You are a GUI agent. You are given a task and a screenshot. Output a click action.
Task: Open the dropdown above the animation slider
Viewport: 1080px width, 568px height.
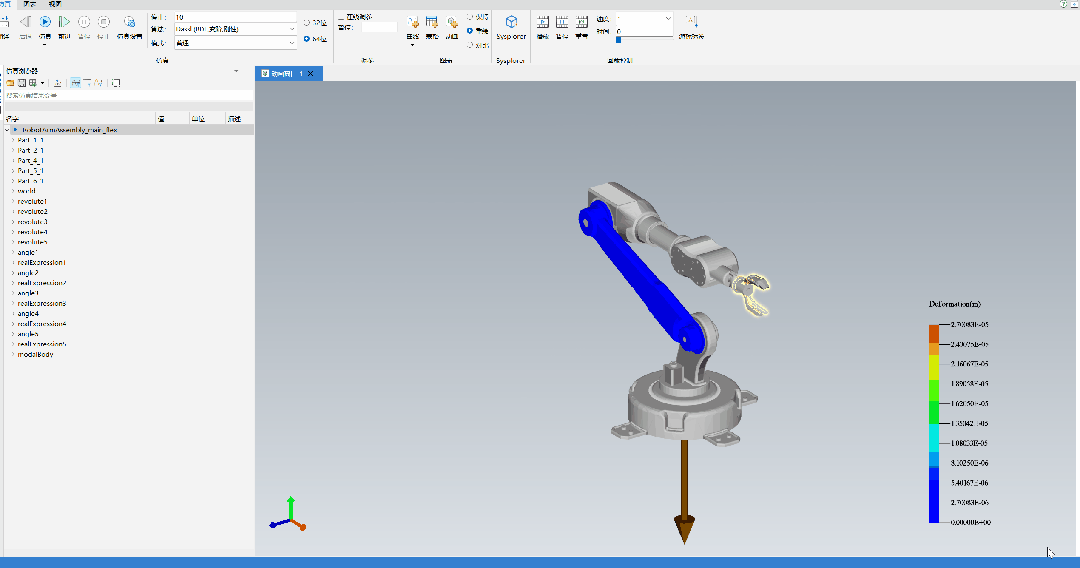pos(644,18)
